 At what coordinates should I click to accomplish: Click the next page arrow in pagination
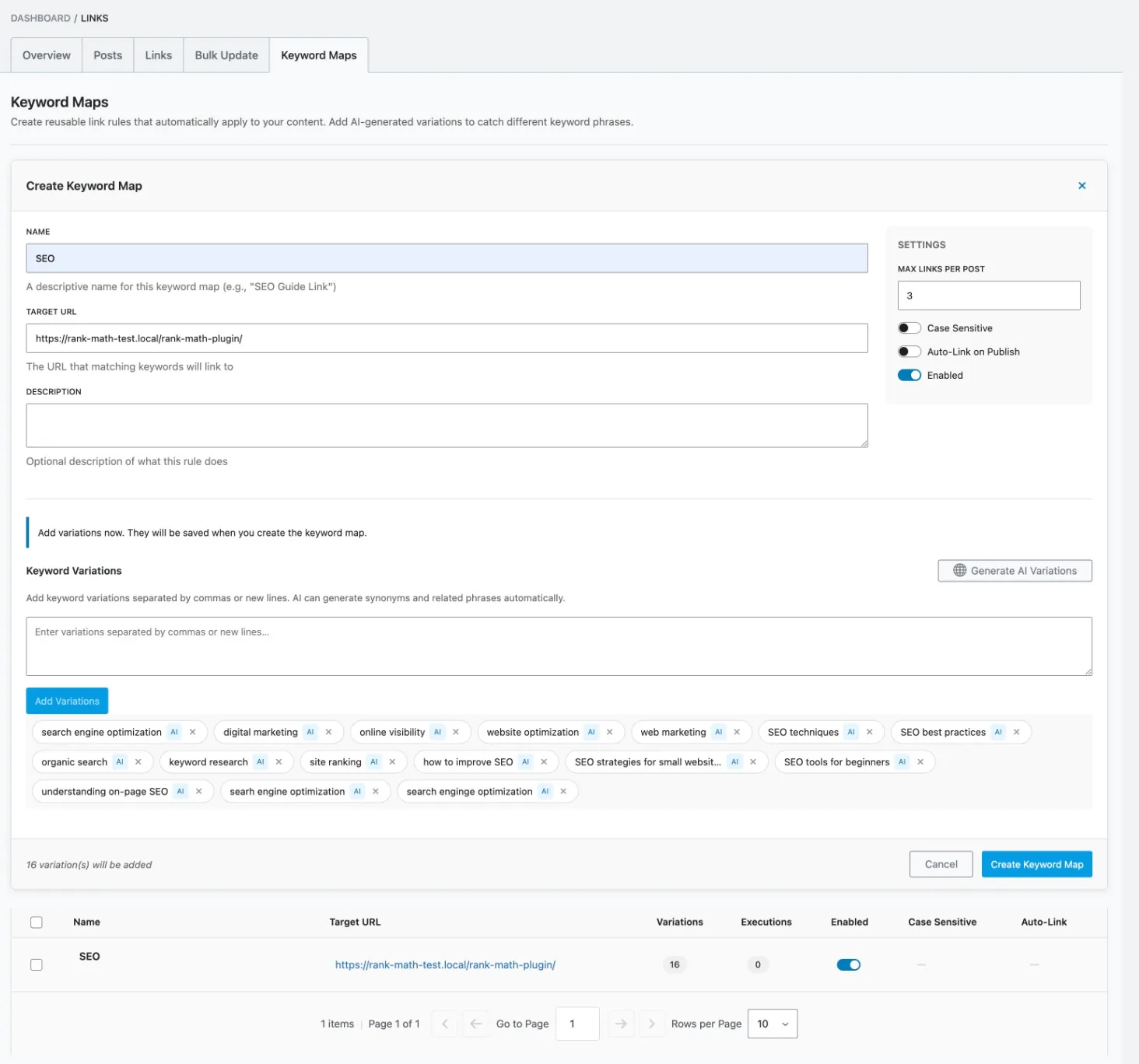(x=620, y=1024)
